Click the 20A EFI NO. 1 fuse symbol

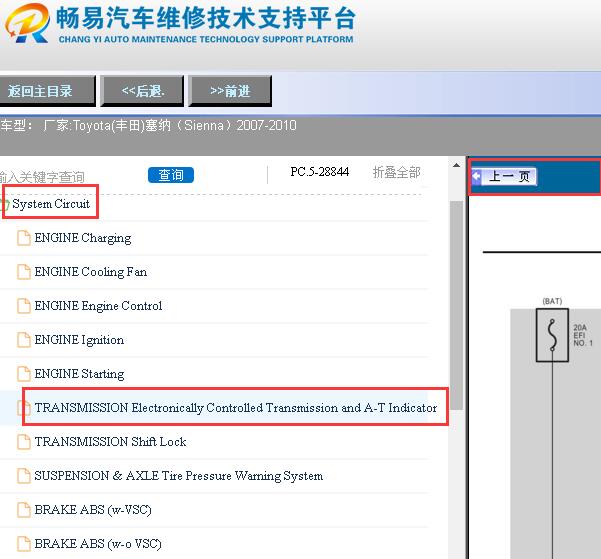click(x=552, y=335)
